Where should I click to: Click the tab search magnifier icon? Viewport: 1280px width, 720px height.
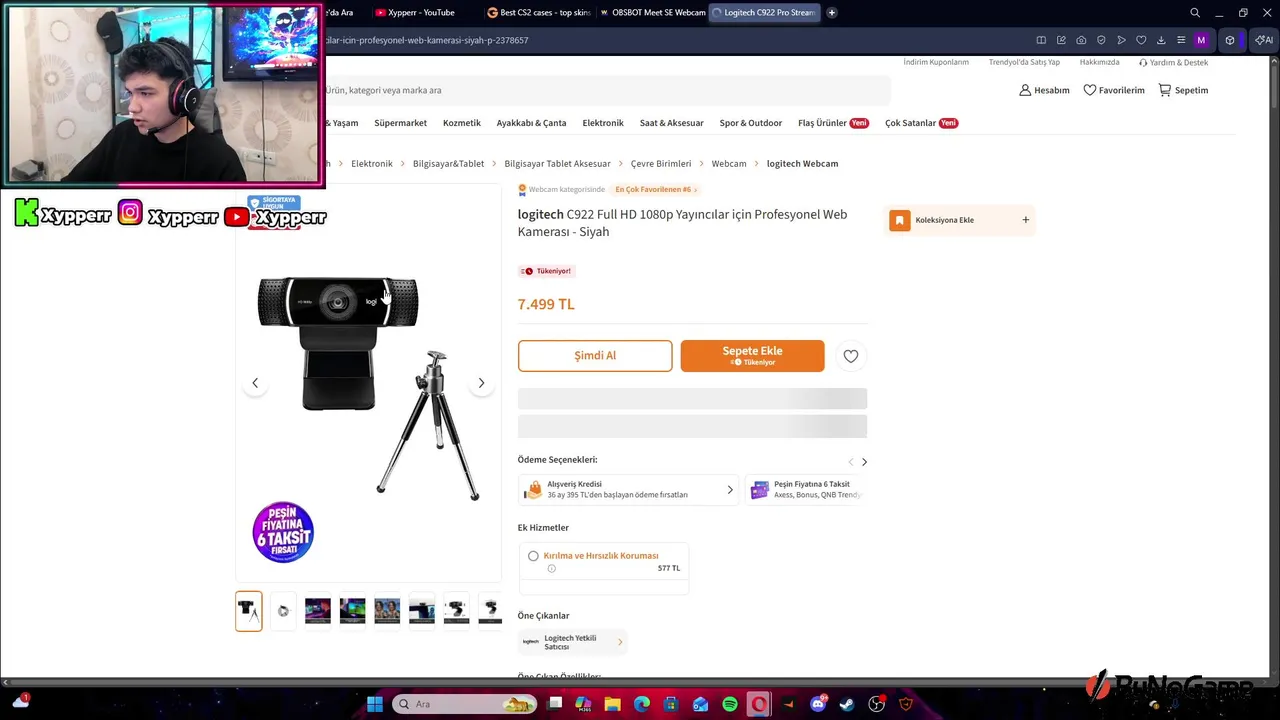pyautogui.click(x=1195, y=13)
